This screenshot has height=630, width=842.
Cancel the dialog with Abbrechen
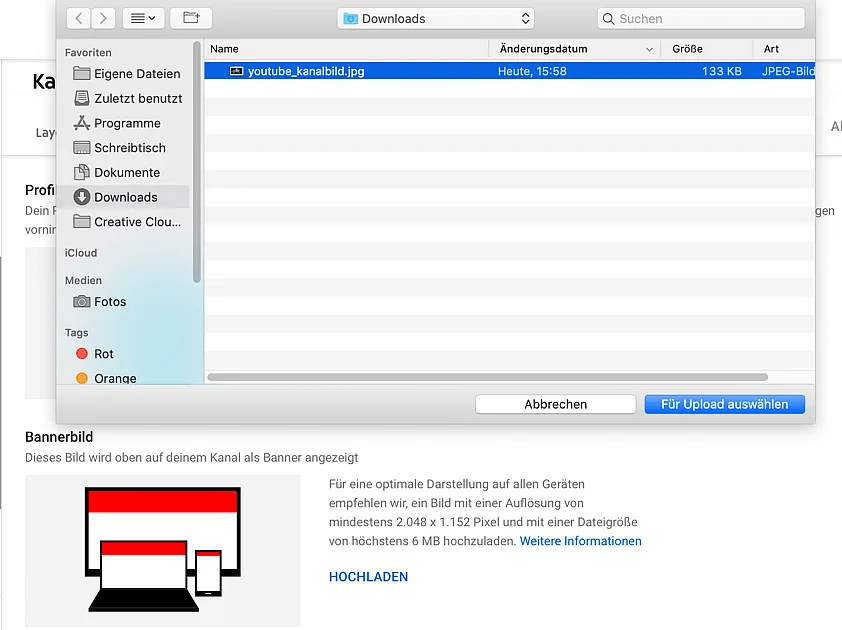pyautogui.click(x=556, y=404)
